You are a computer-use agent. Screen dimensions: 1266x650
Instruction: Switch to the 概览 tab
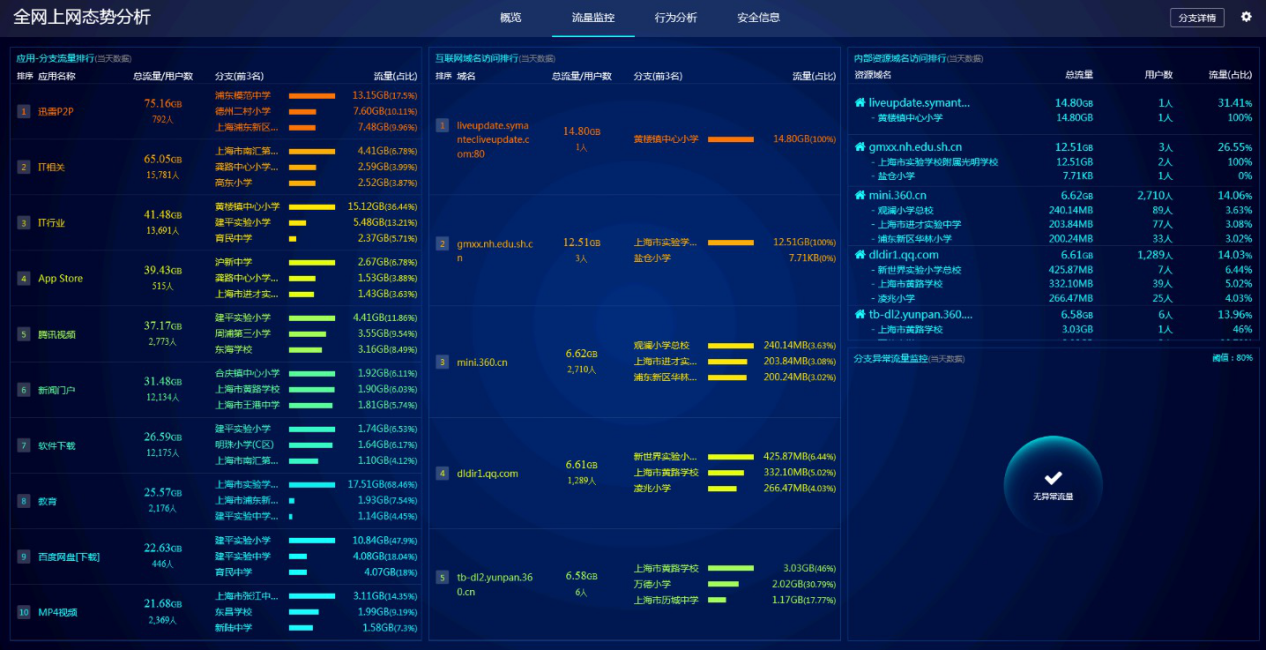510,18
